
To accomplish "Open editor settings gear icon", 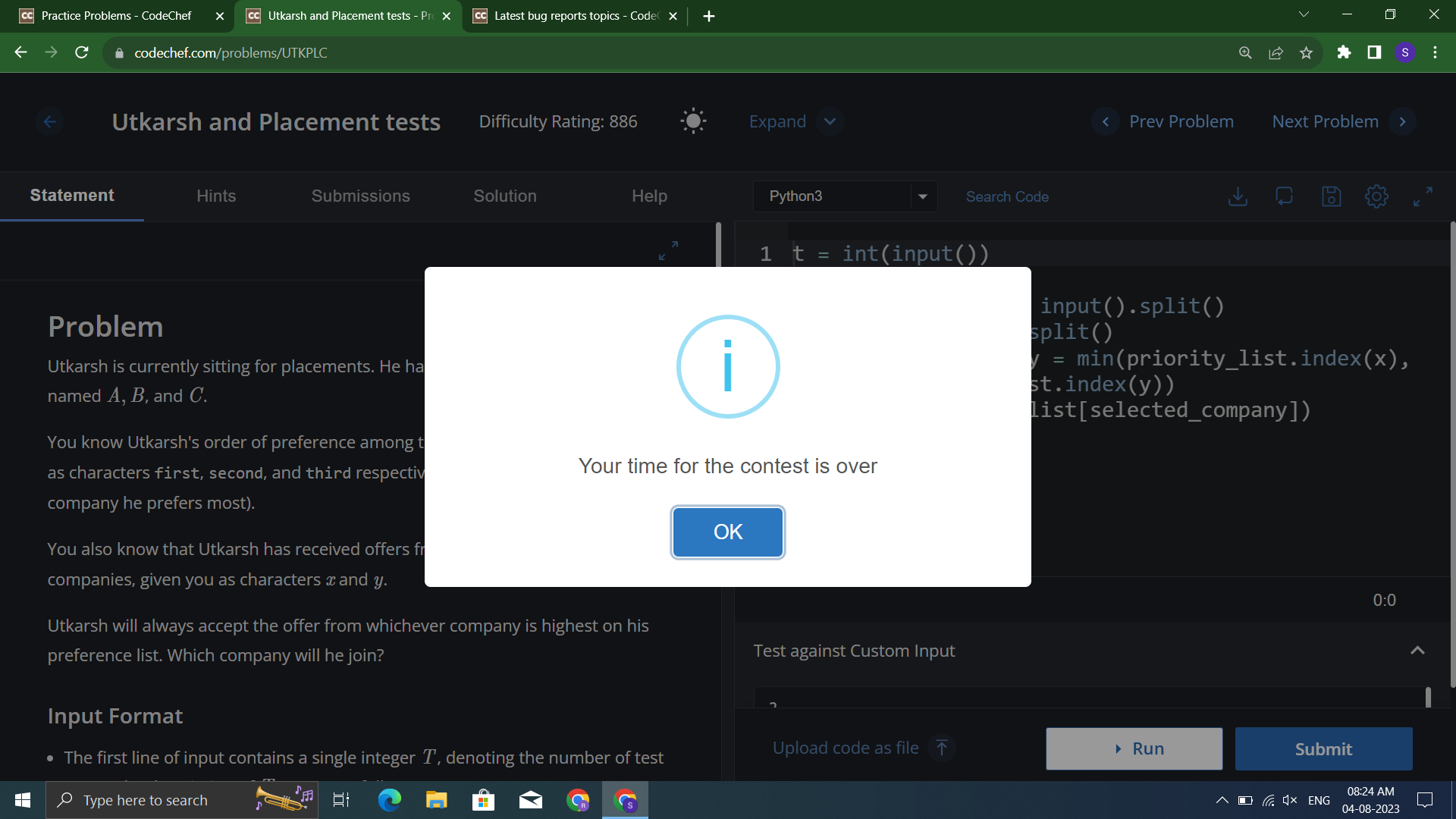I will pyautogui.click(x=1376, y=196).
